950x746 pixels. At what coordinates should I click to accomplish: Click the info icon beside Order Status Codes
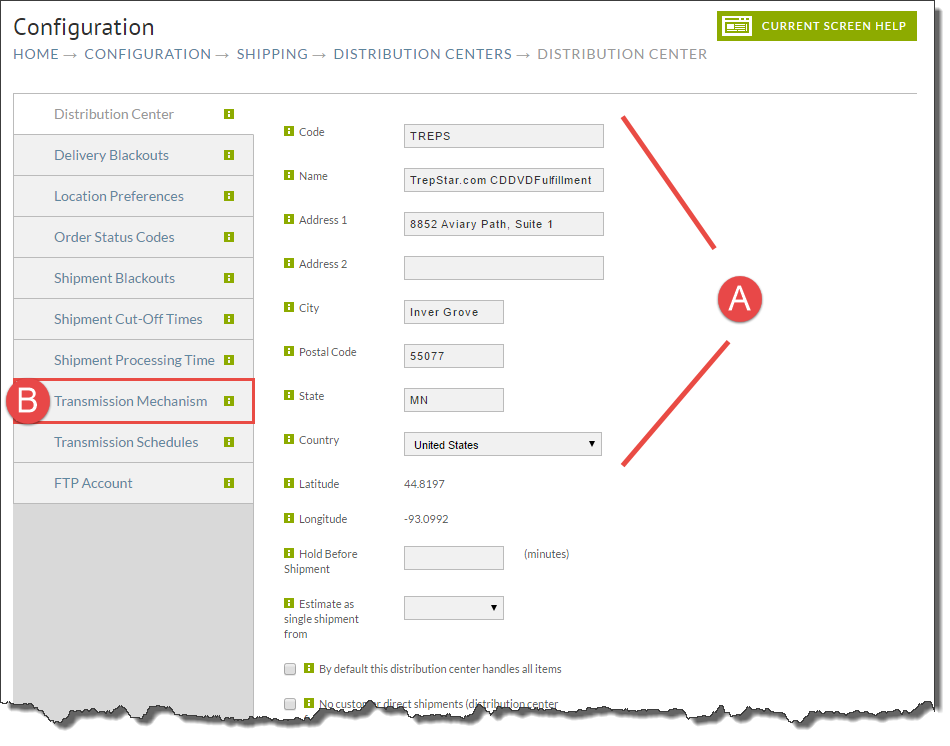pos(229,237)
